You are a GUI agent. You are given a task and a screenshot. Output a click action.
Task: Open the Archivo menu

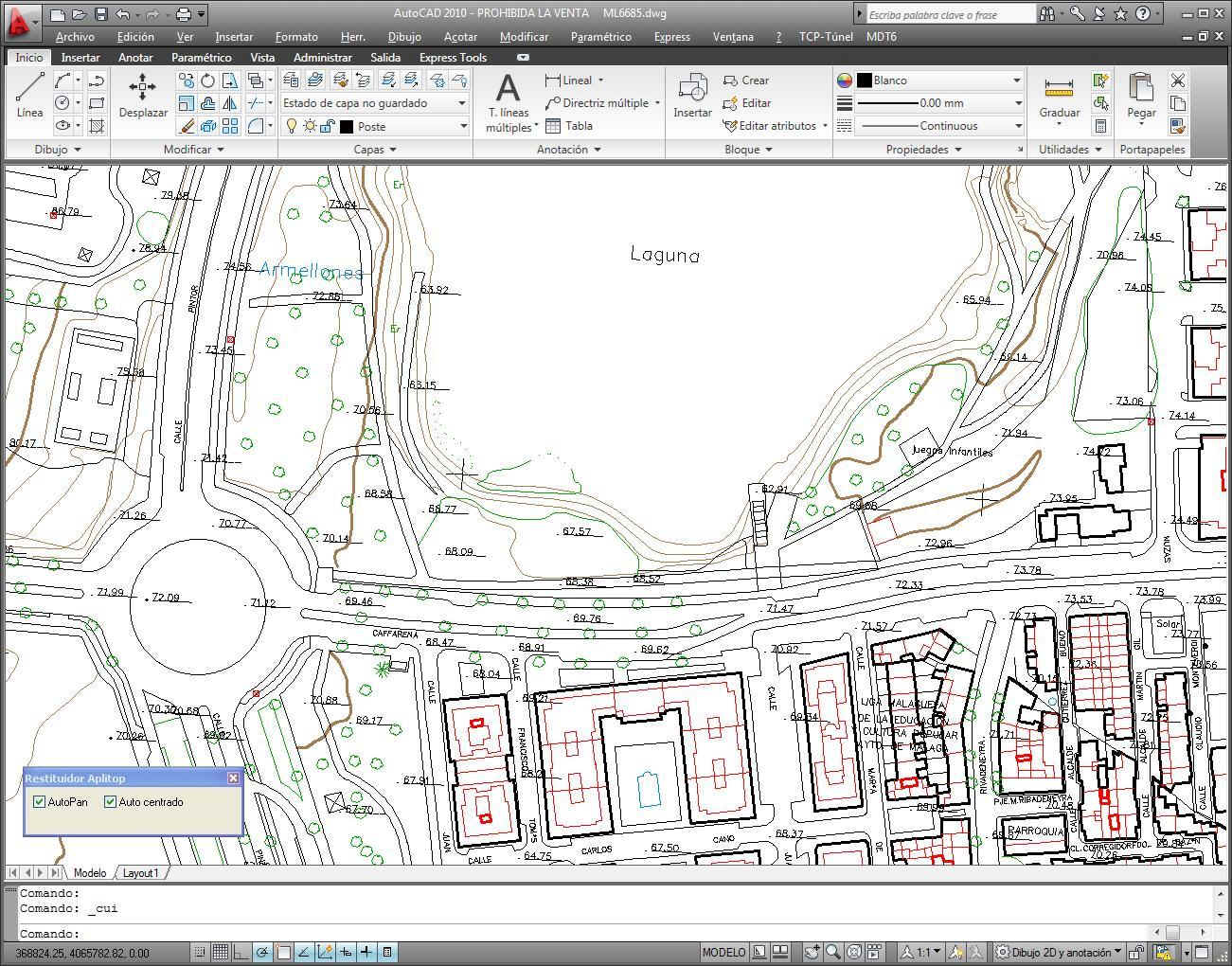75,37
